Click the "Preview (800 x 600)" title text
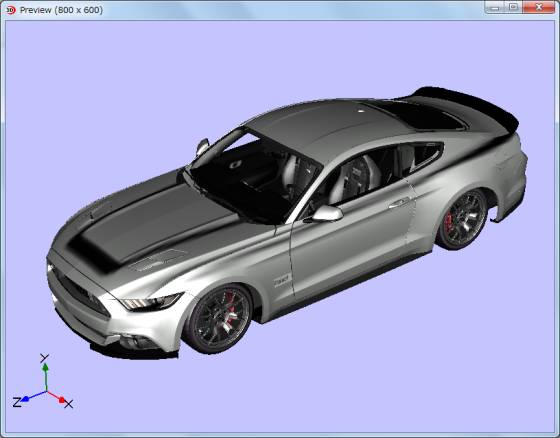 point(61,10)
